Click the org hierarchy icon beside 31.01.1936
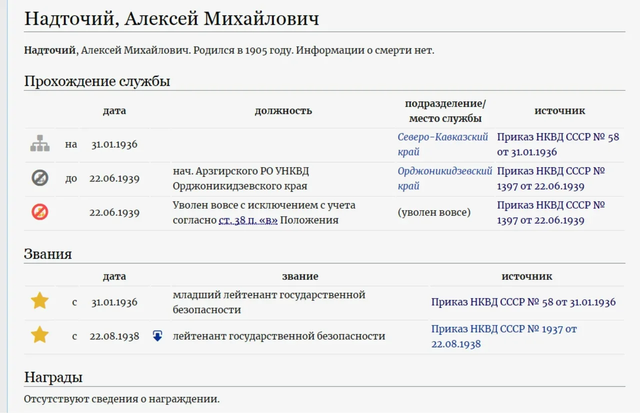 (39, 144)
